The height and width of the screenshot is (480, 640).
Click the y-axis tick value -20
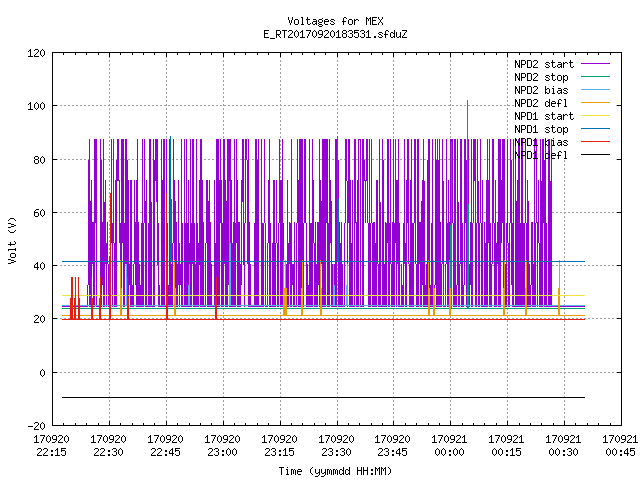(x=36, y=426)
